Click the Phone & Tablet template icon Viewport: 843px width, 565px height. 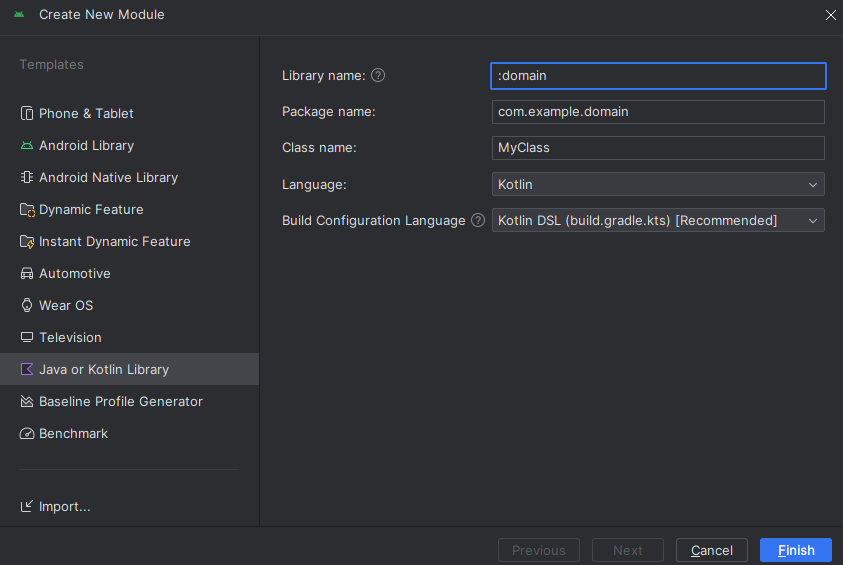tap(26, 113)
